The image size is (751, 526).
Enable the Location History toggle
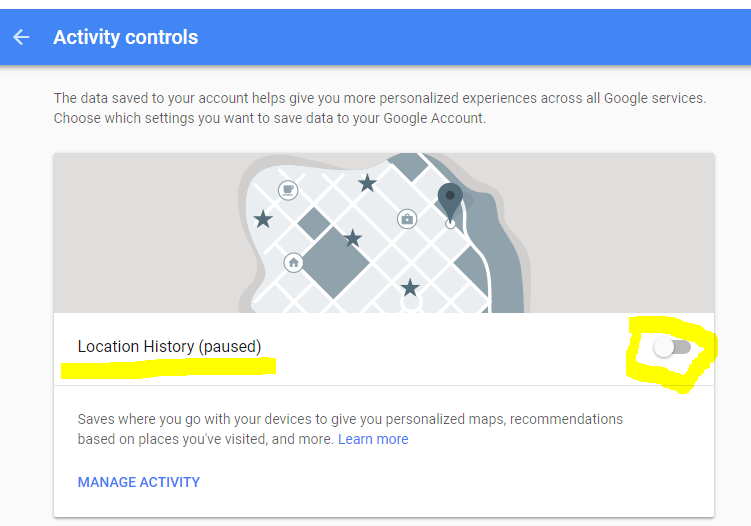pos(672,347)
